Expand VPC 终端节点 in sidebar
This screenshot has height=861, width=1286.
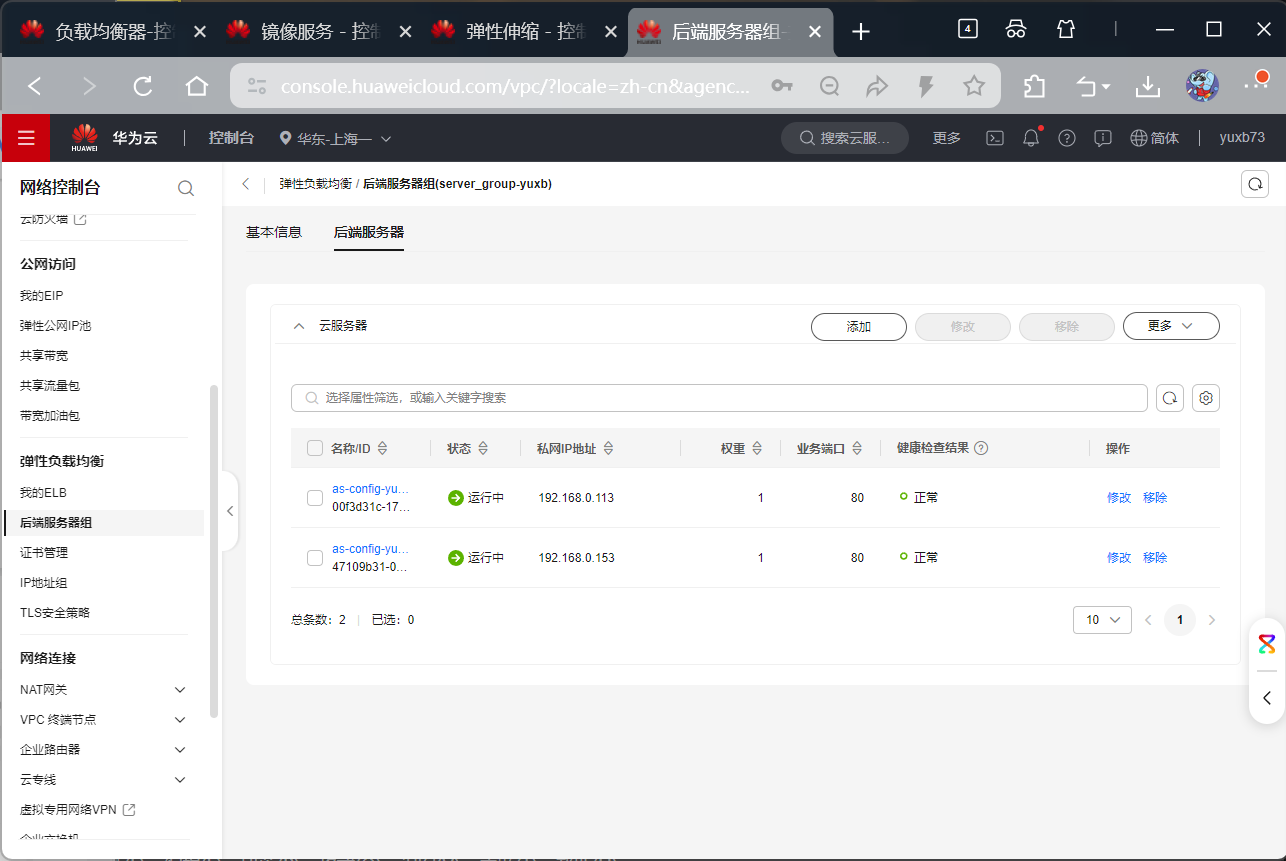coord(180,720)
